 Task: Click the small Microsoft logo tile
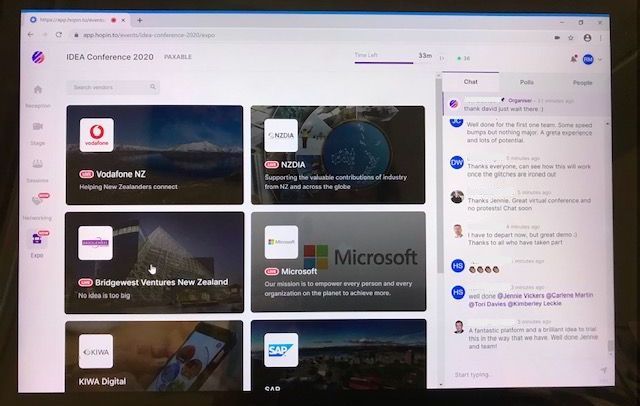pos(281,242)
